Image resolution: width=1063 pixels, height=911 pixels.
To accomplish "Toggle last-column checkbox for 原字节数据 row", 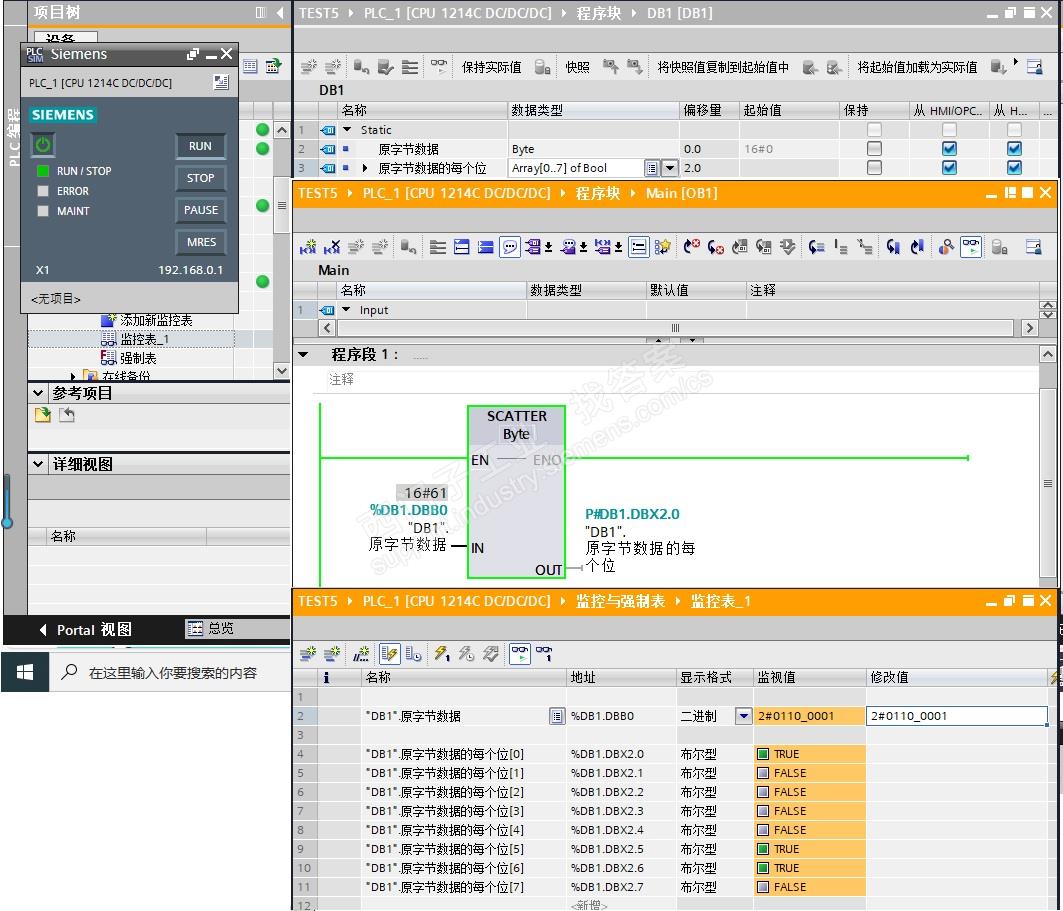I will pyautogui.click(x=1014, y=148).
